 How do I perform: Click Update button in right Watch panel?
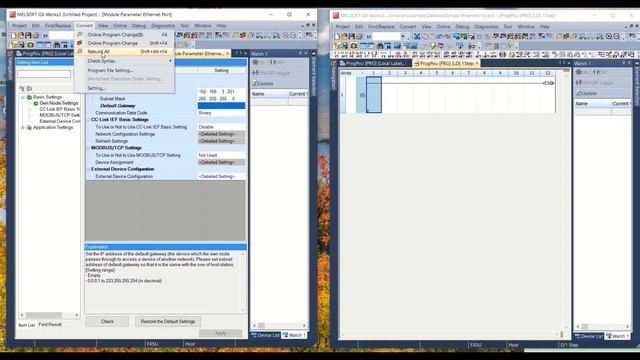tap(587, 93)
